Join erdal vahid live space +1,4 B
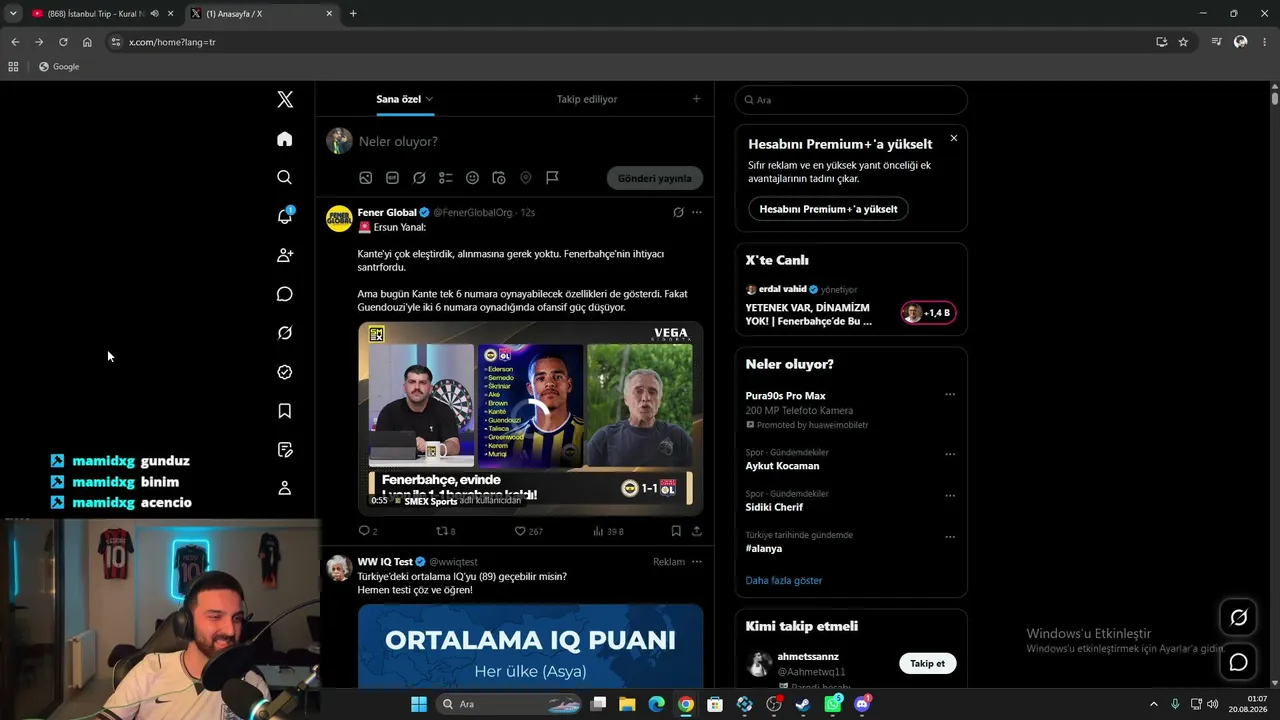1280x720 pixels. tap(928, 313)
